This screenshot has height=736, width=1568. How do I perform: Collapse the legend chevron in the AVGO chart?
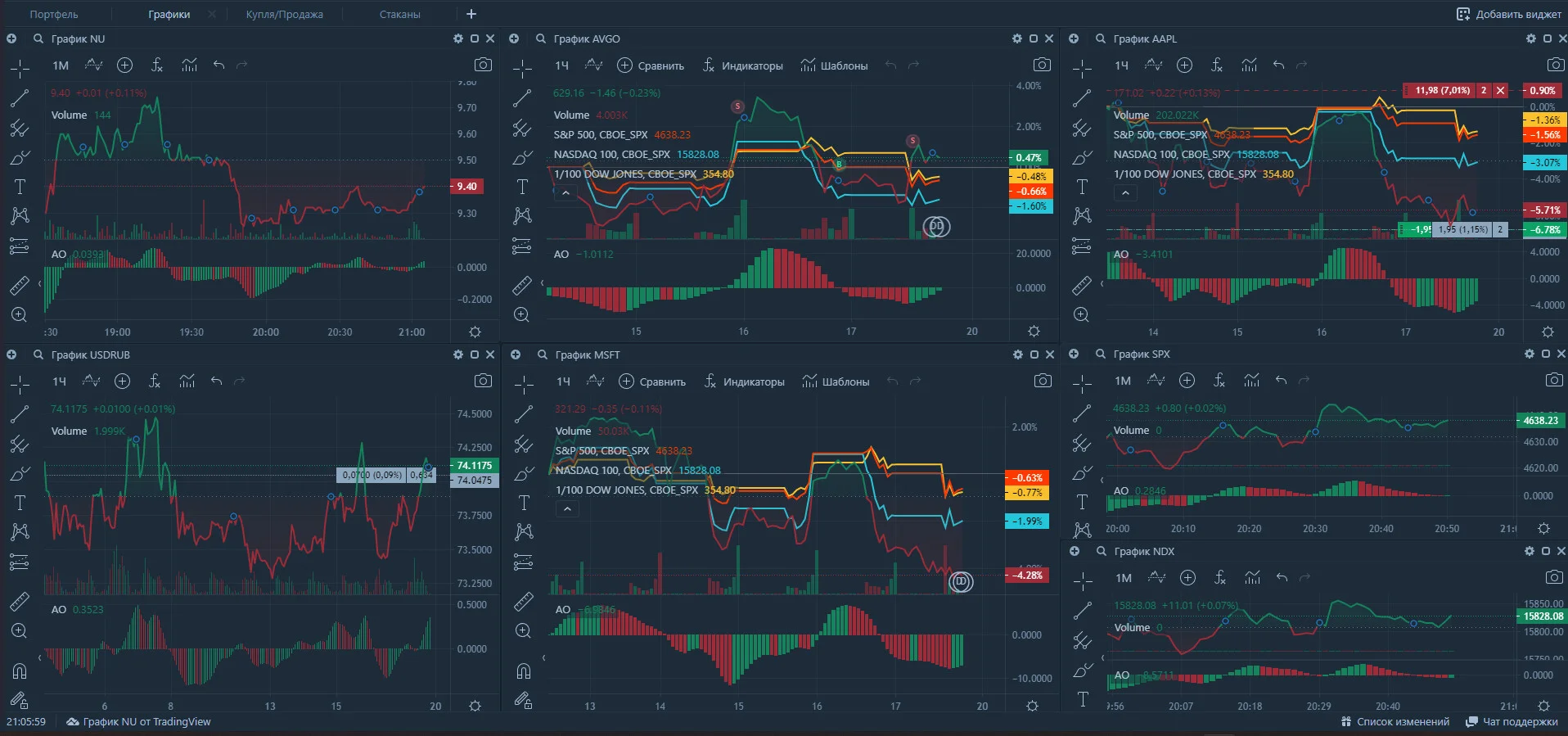point(565,193)
